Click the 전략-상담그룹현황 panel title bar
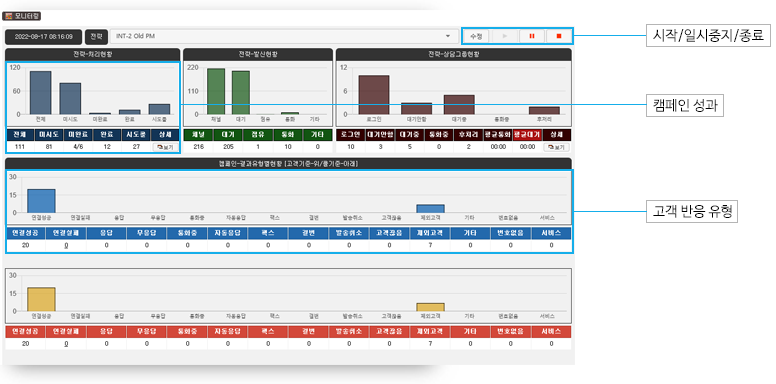This screenshot has height=384, width=776. pos(453,54)
